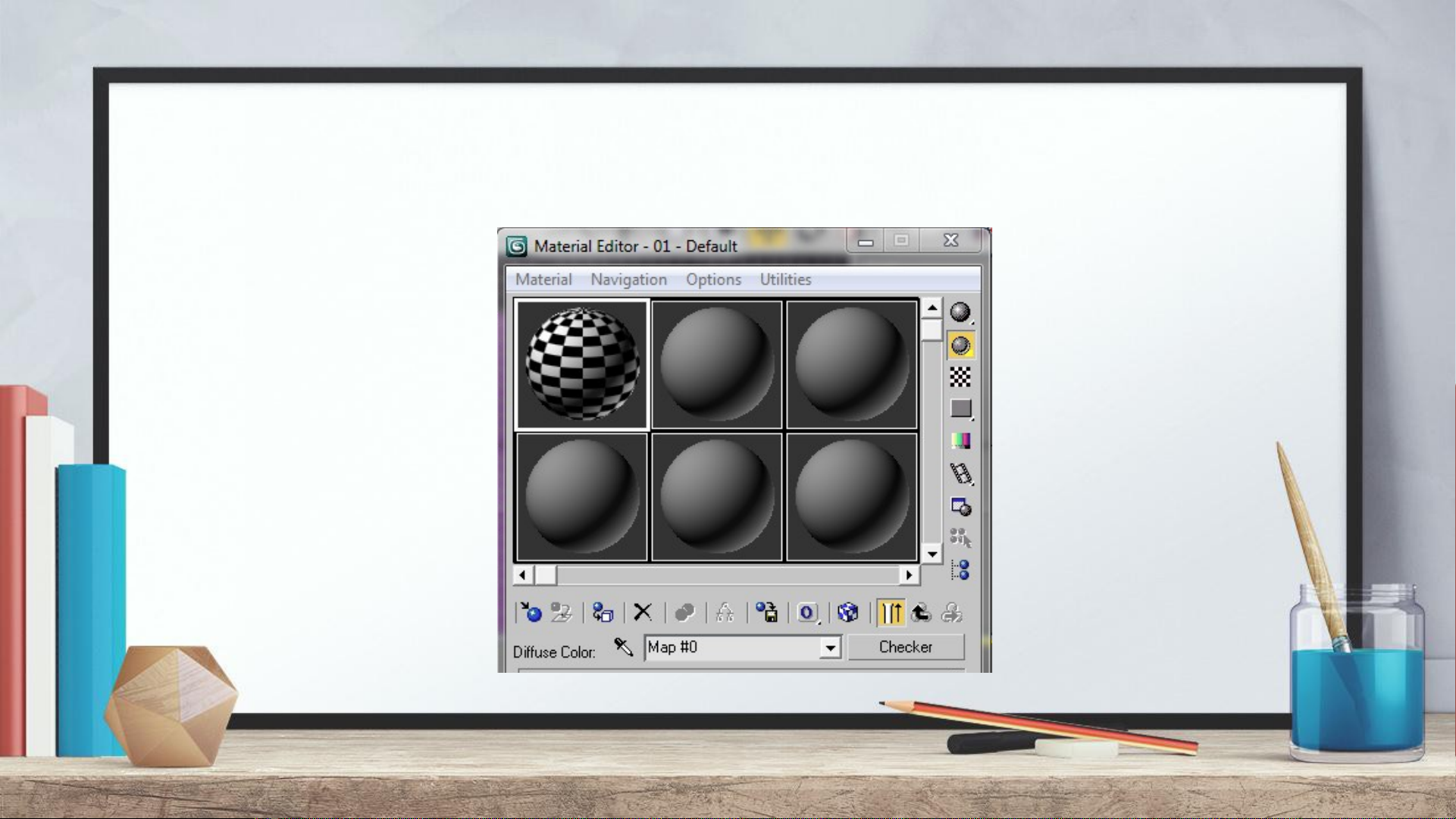Select the bottom-right gray sample slot
The width and height of the screenshot is (1456, 819).
[x=852, y=497]
